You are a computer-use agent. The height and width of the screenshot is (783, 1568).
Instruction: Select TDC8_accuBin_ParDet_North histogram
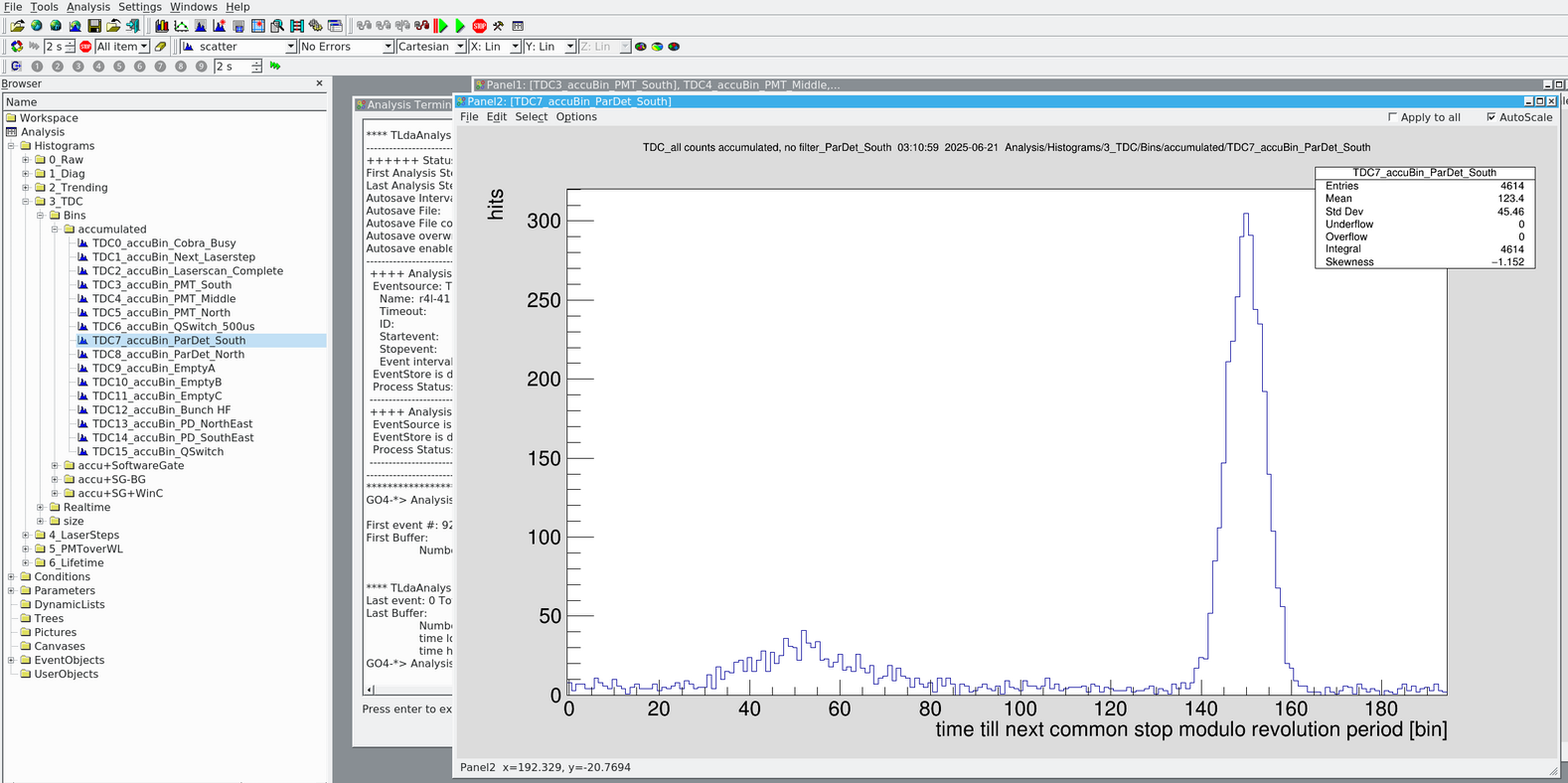coord(168,355)
